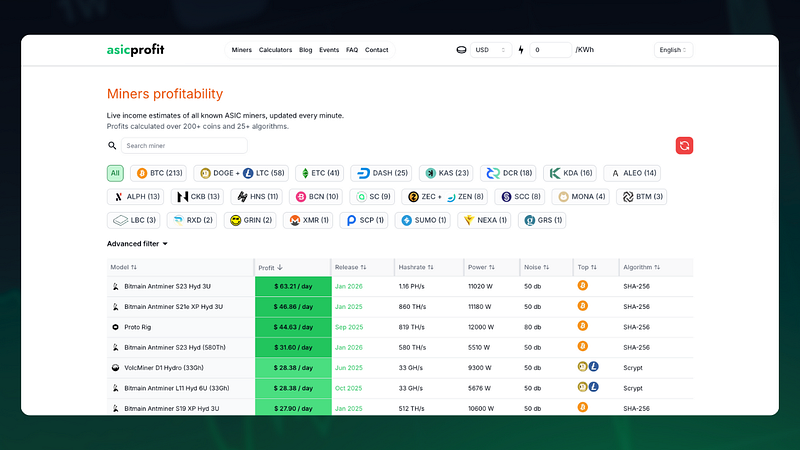Click the NEXA coin icon

469,220
